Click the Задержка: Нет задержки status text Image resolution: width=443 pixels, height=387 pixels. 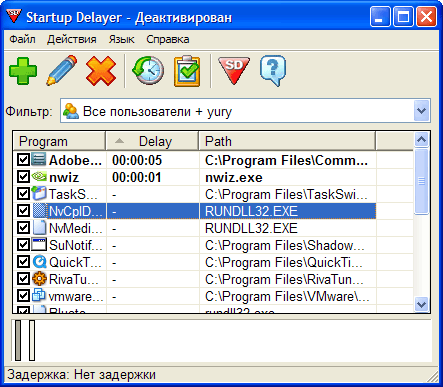[x=81, y=375]
